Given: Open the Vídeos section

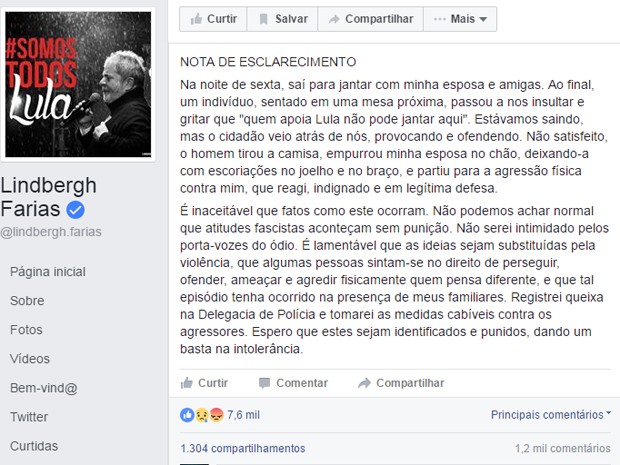Looking at the screenshot, I should click(30, 359).
